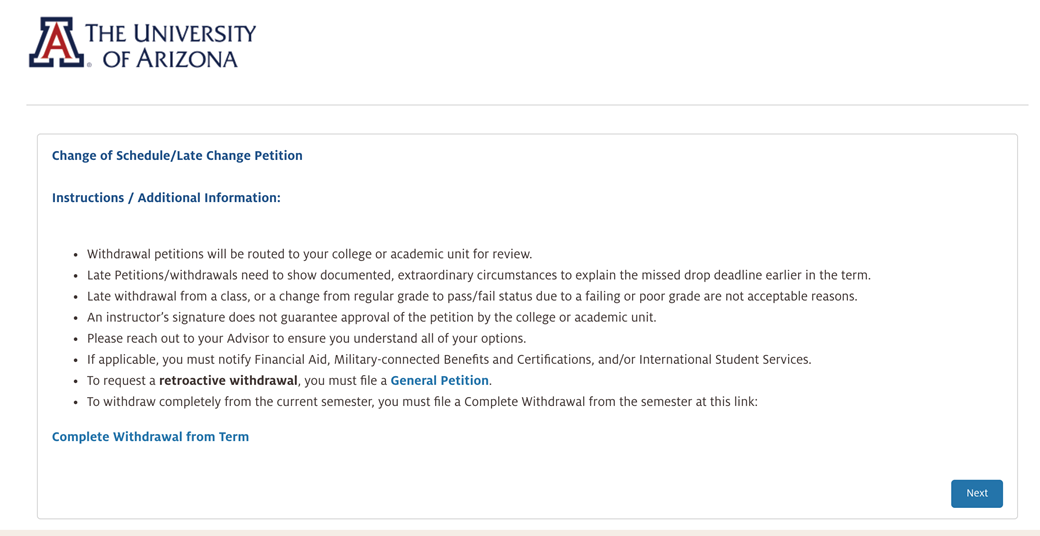Click the University of Arizona wordmark text

(170, 46)
